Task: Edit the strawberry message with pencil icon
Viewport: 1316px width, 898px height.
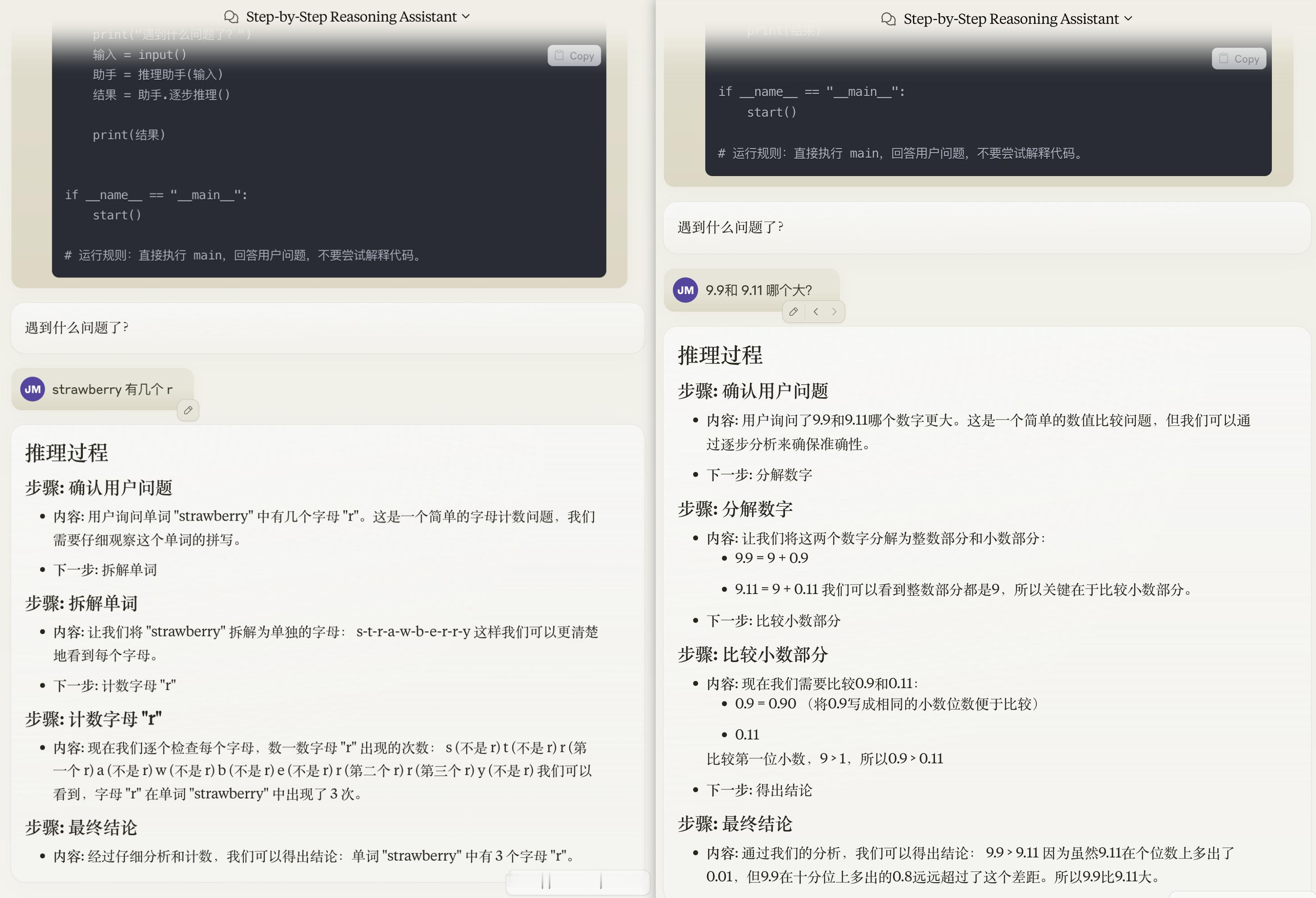Action: click(188, 410)
